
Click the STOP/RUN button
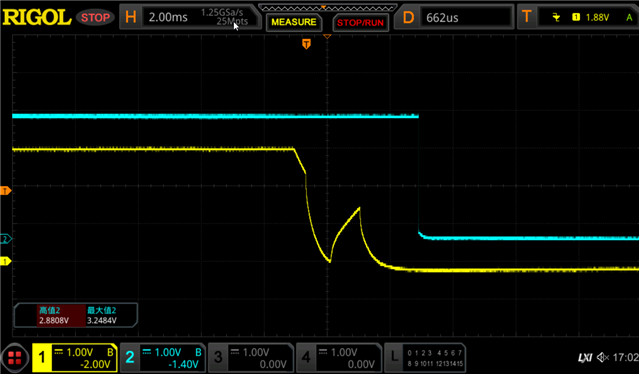click(x=360, y=22)
